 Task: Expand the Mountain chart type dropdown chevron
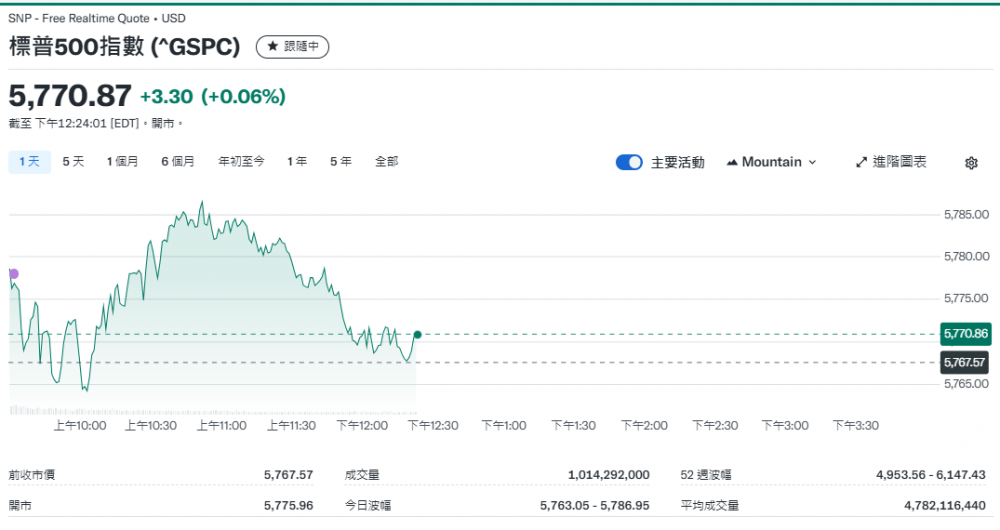point(812,162)
